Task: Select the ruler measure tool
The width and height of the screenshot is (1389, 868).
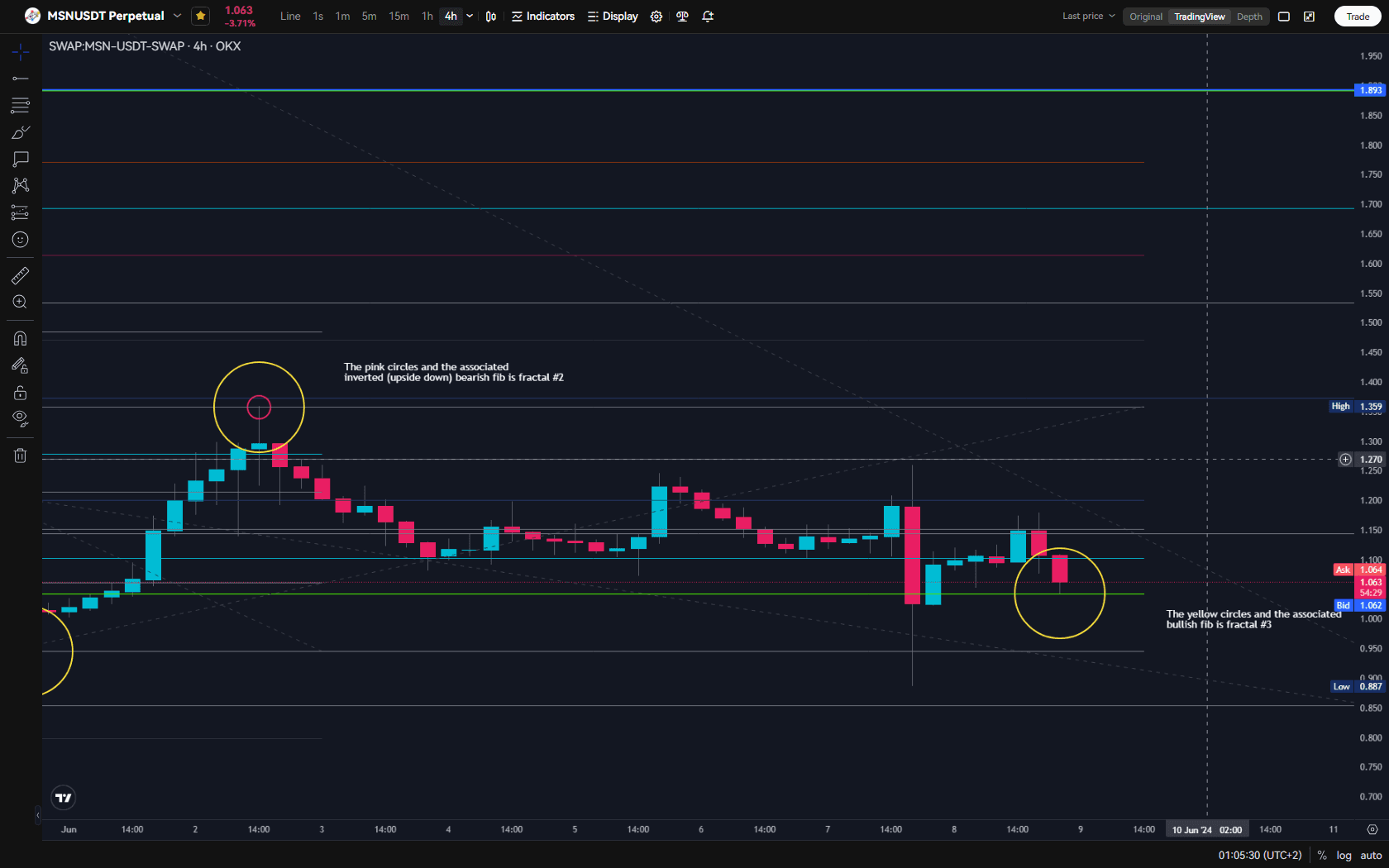Action: click(x=21, y=275)
